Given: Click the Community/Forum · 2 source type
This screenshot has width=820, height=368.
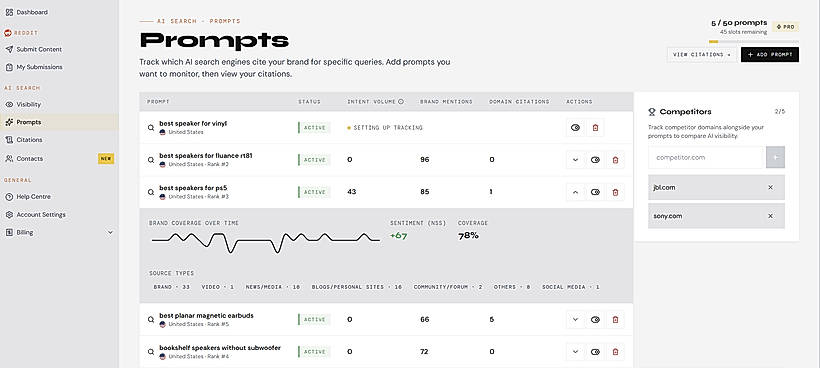Looking at the screenshot, I should pos(448,287).
